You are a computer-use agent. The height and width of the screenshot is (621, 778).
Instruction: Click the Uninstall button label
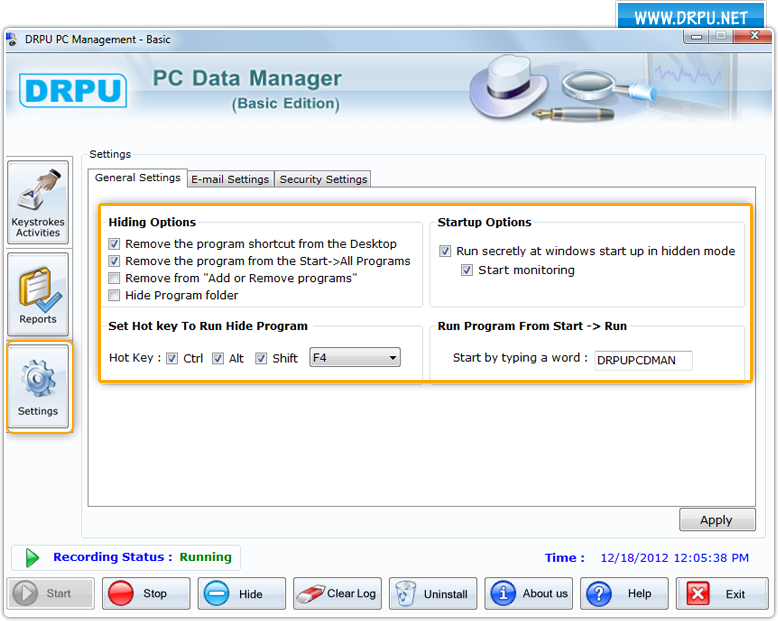coord(446,594)
